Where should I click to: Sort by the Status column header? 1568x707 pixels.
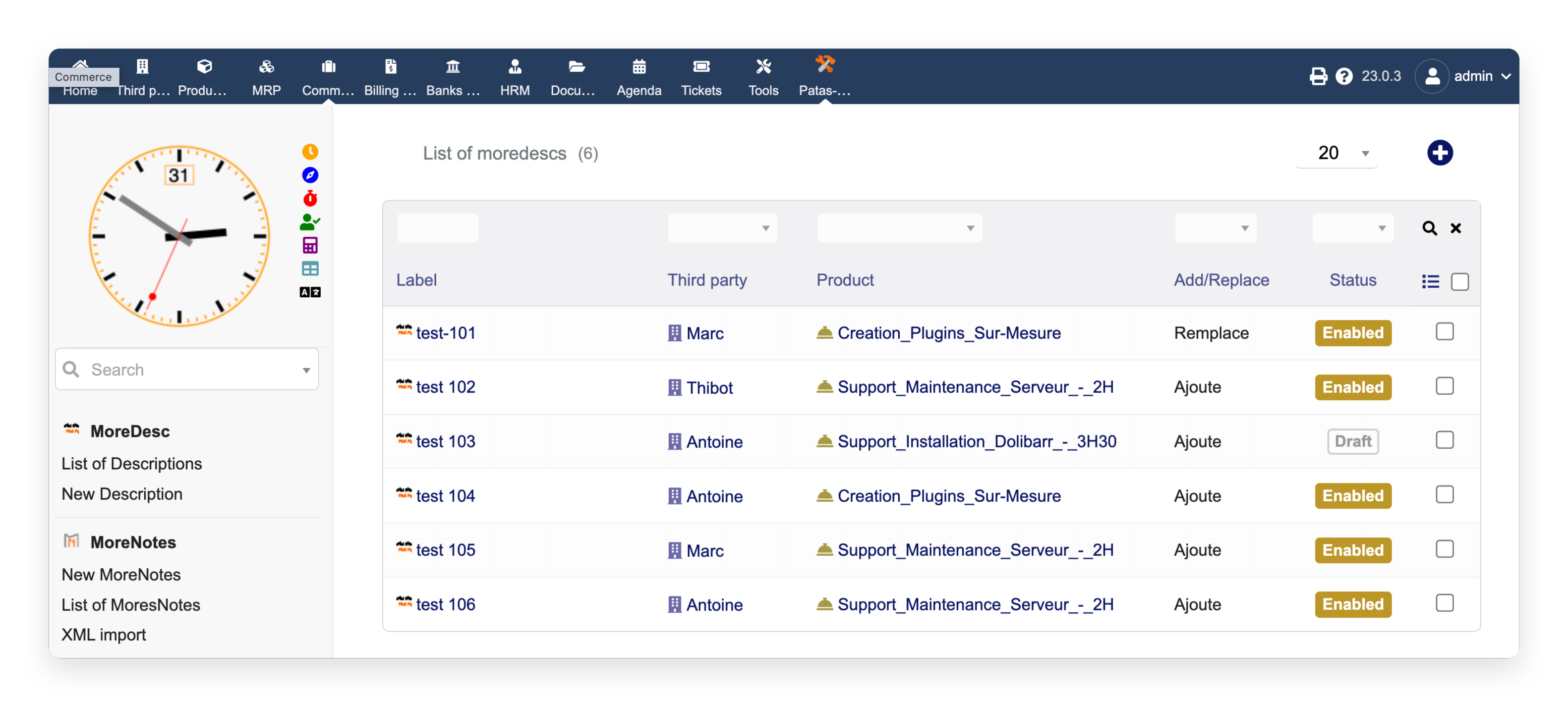(x=1353, y=280)
